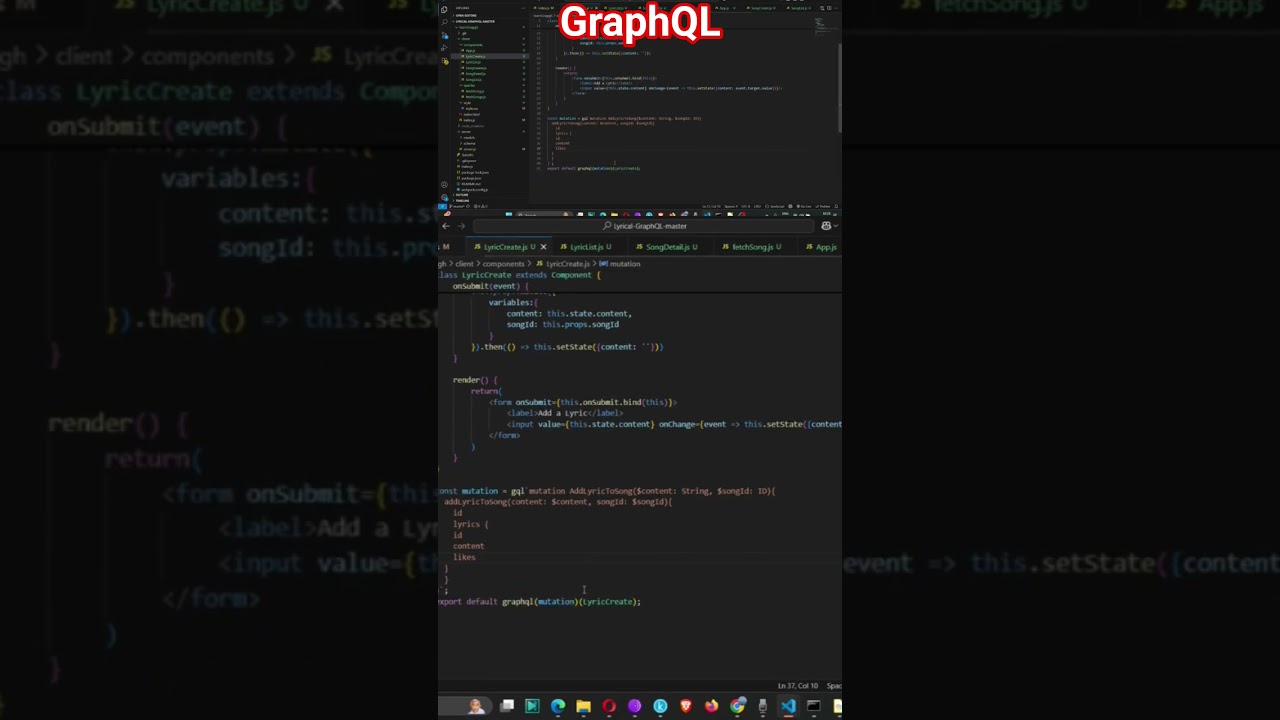Click 'export default graphql(mutation)(LyricCreate);' line
Viewport: 1280px width, 720px height.
pyautogui.click(x=540, y=602)
